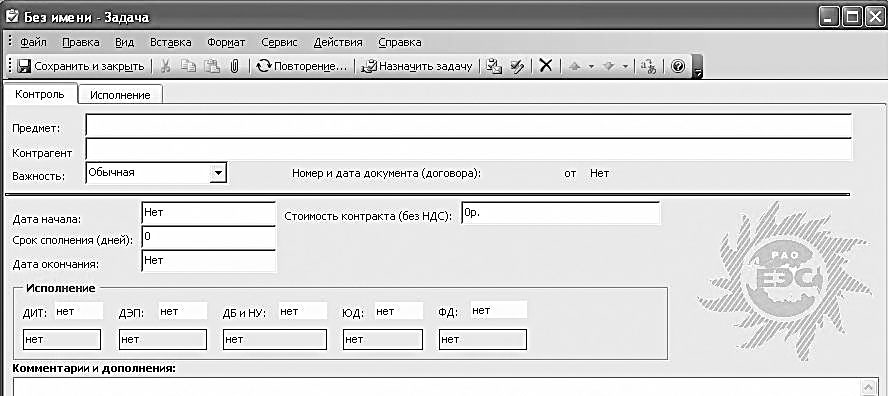Click the Контрагент input field
Screen dimensions: 888x396
click(x=469, y=150)
